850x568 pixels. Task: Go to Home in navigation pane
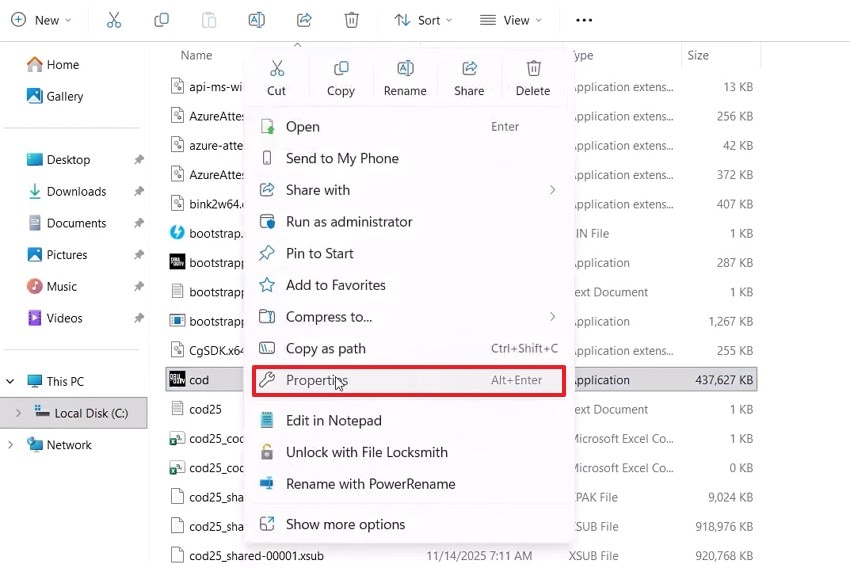coord(53,64)
